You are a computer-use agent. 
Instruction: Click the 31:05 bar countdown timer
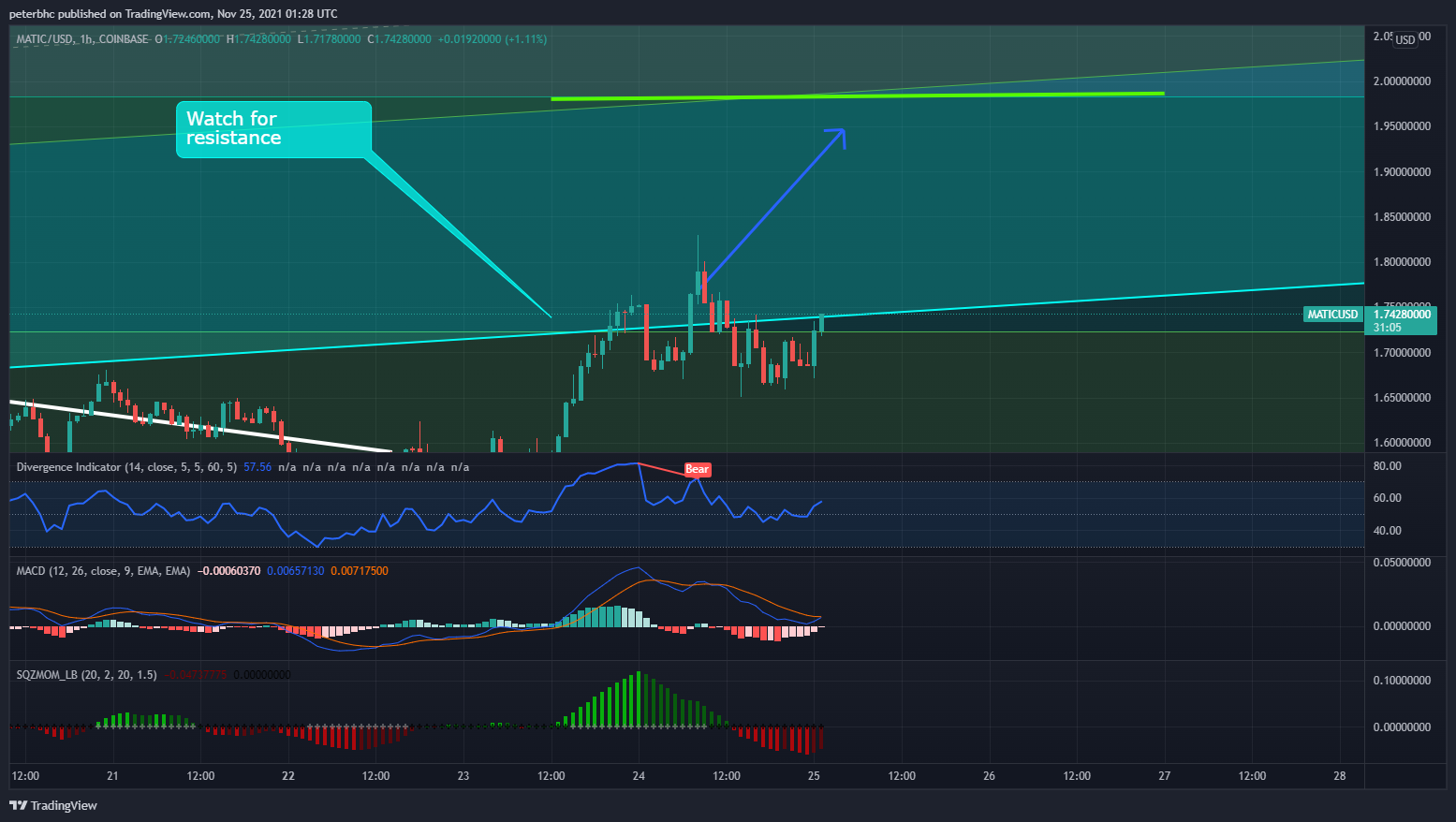tap(1388, 328)
